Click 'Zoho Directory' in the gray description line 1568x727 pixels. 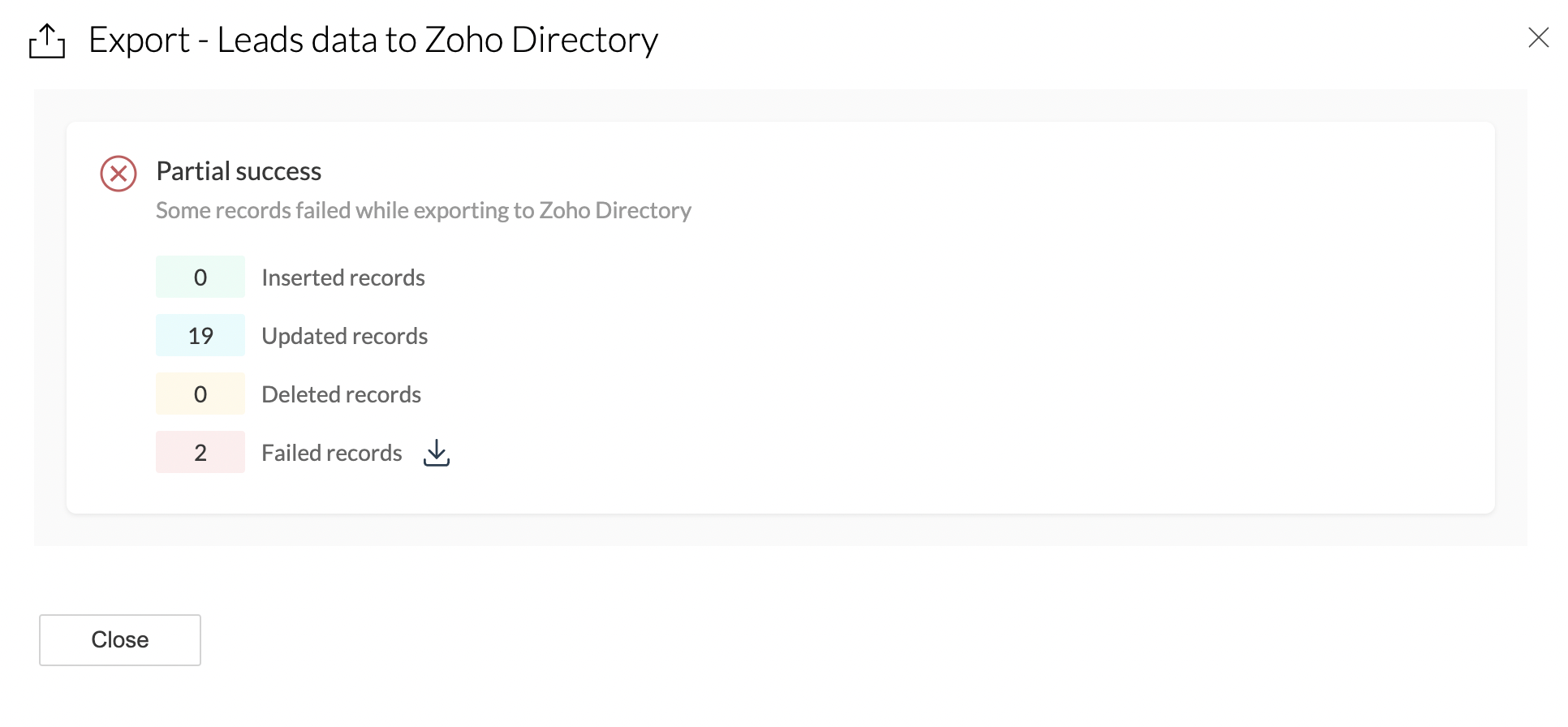click(x=615, y=210)
